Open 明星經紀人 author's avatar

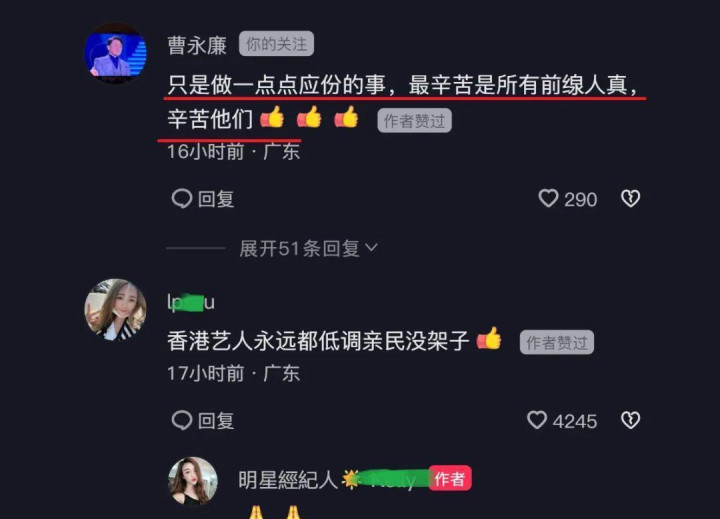coord(193,481)
